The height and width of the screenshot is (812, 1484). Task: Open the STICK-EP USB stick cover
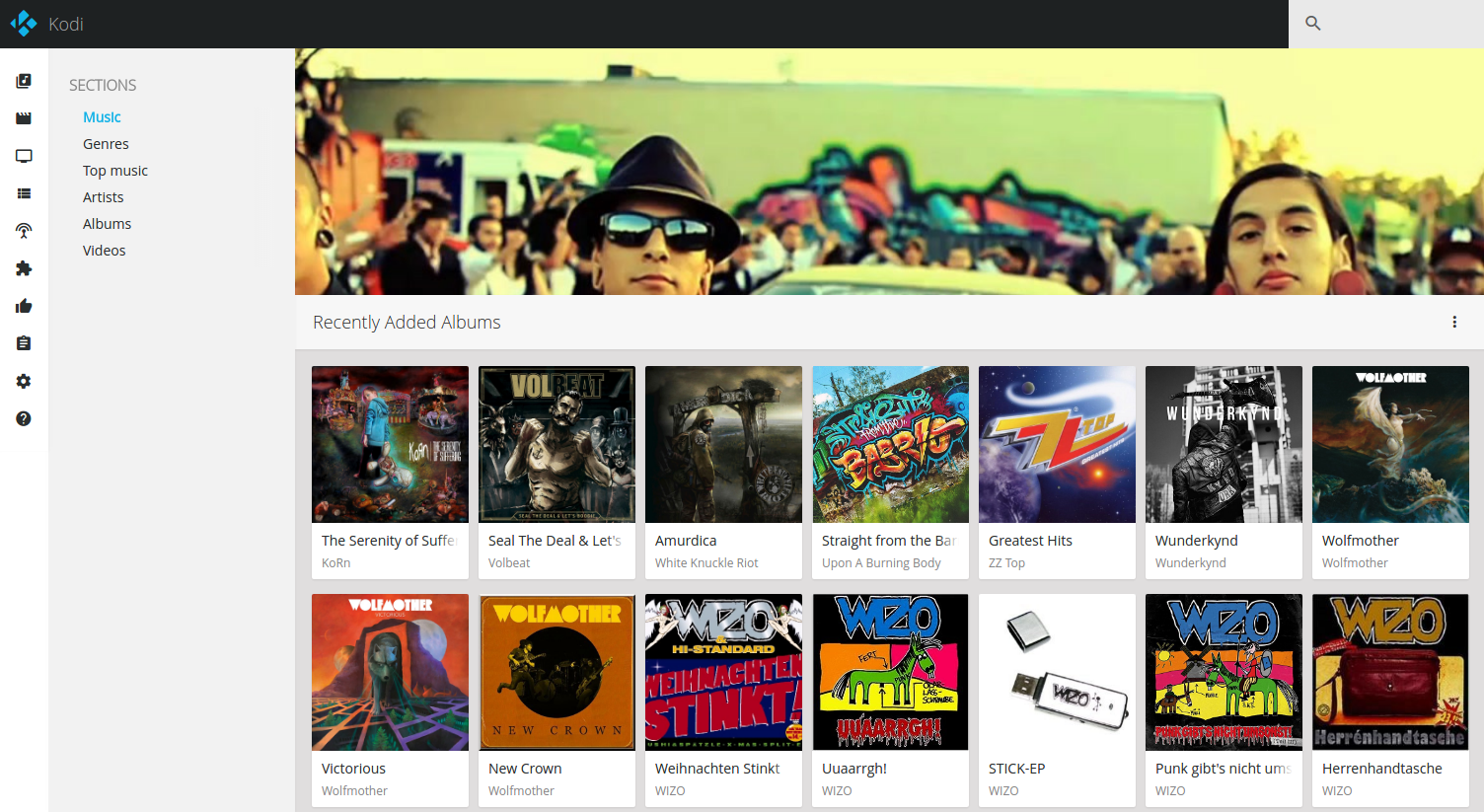pyautogui.click(x=1057, y=672)
